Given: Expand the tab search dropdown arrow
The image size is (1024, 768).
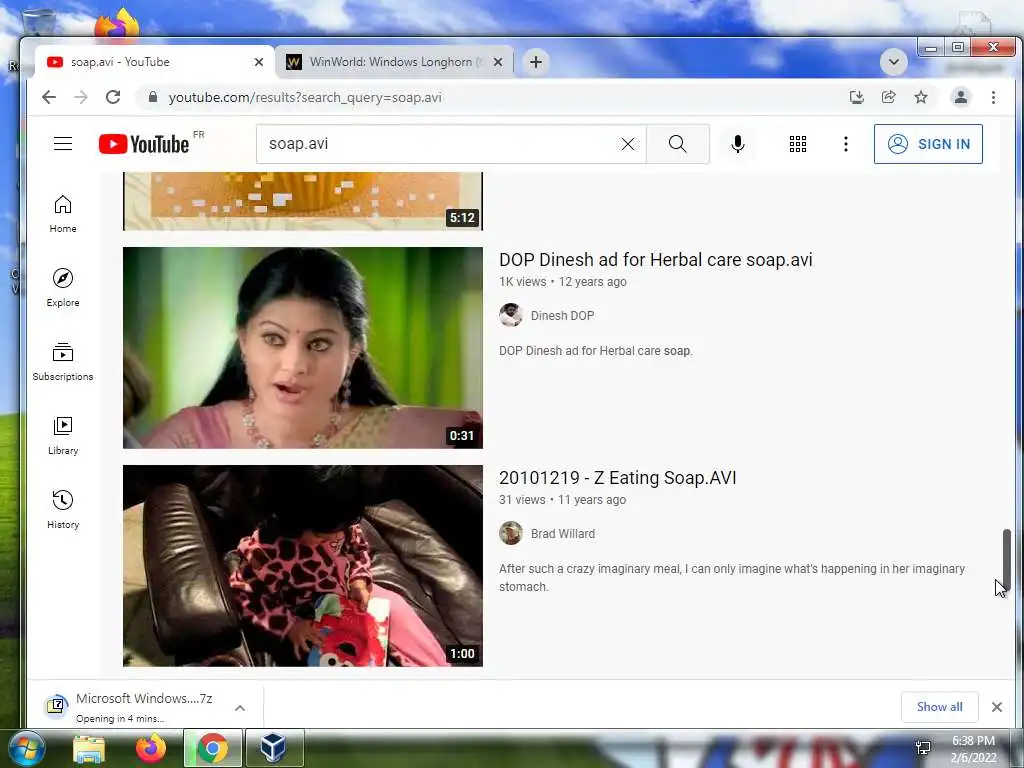Looking at the screenshot, I should (893, 62).
